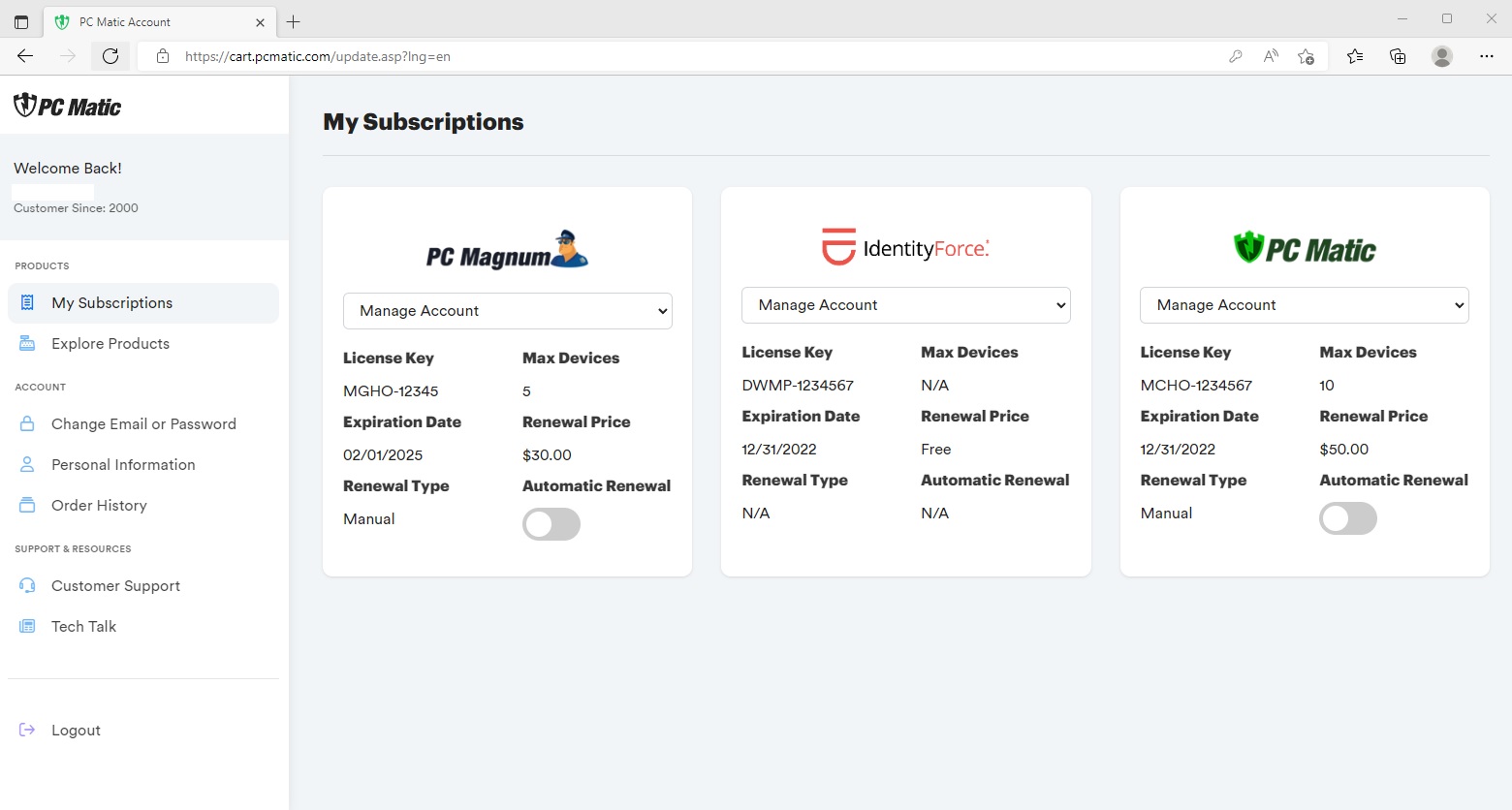
Task: Open Tech Talk link
Action: [143, 627]
